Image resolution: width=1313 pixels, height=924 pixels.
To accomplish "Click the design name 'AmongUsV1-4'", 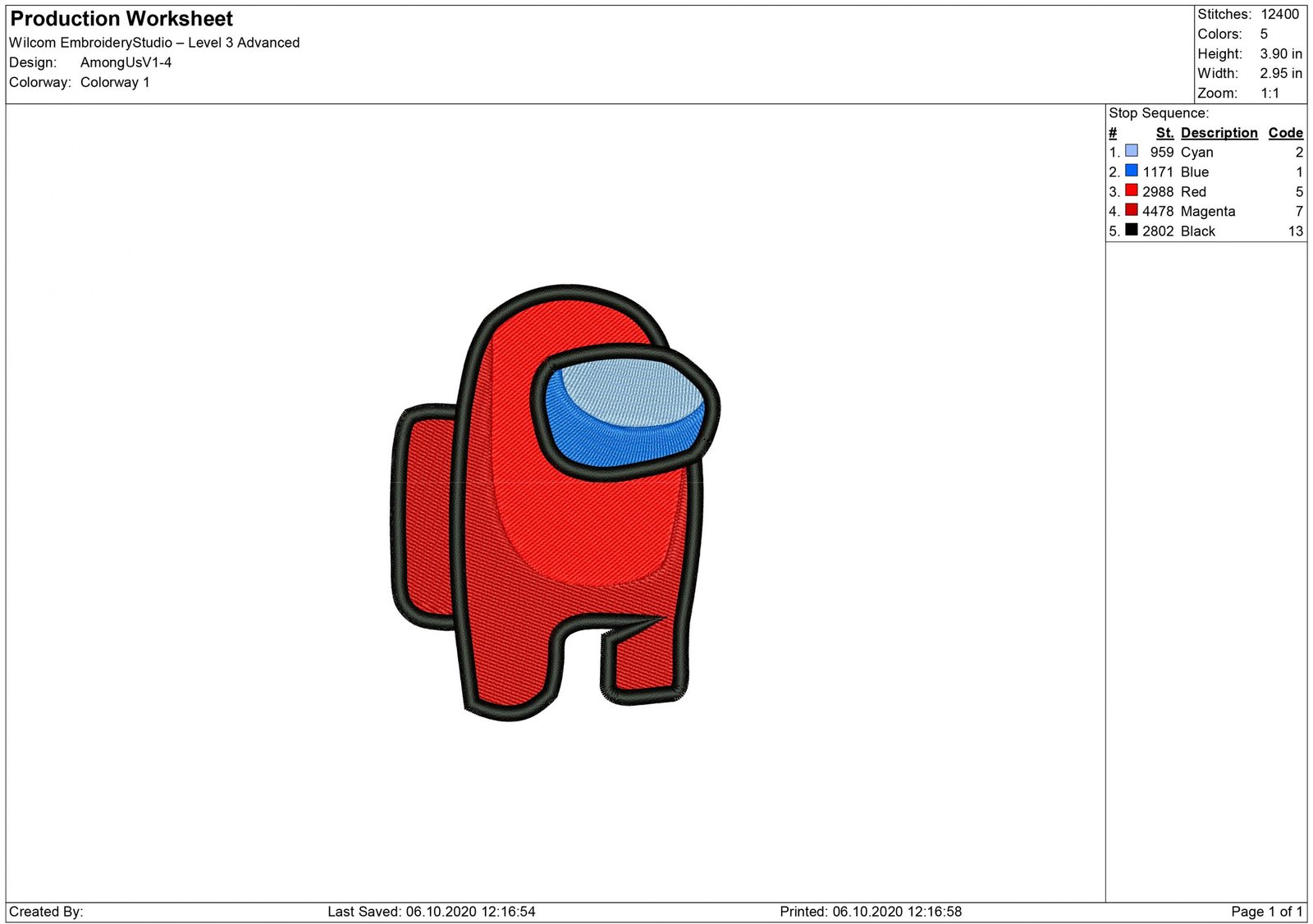I will coord(126,62).
